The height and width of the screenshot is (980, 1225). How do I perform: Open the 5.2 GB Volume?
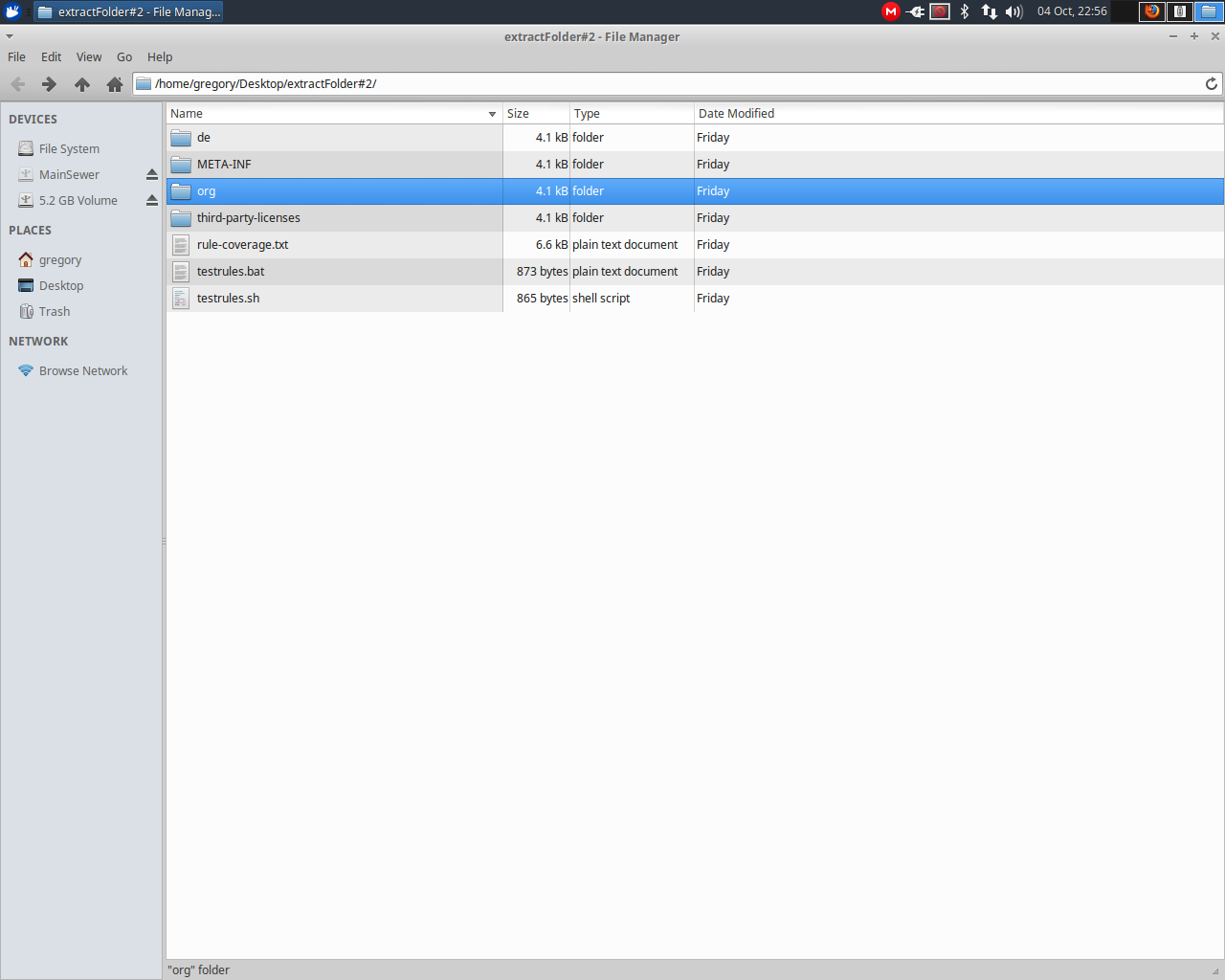(x=78, y=201)
